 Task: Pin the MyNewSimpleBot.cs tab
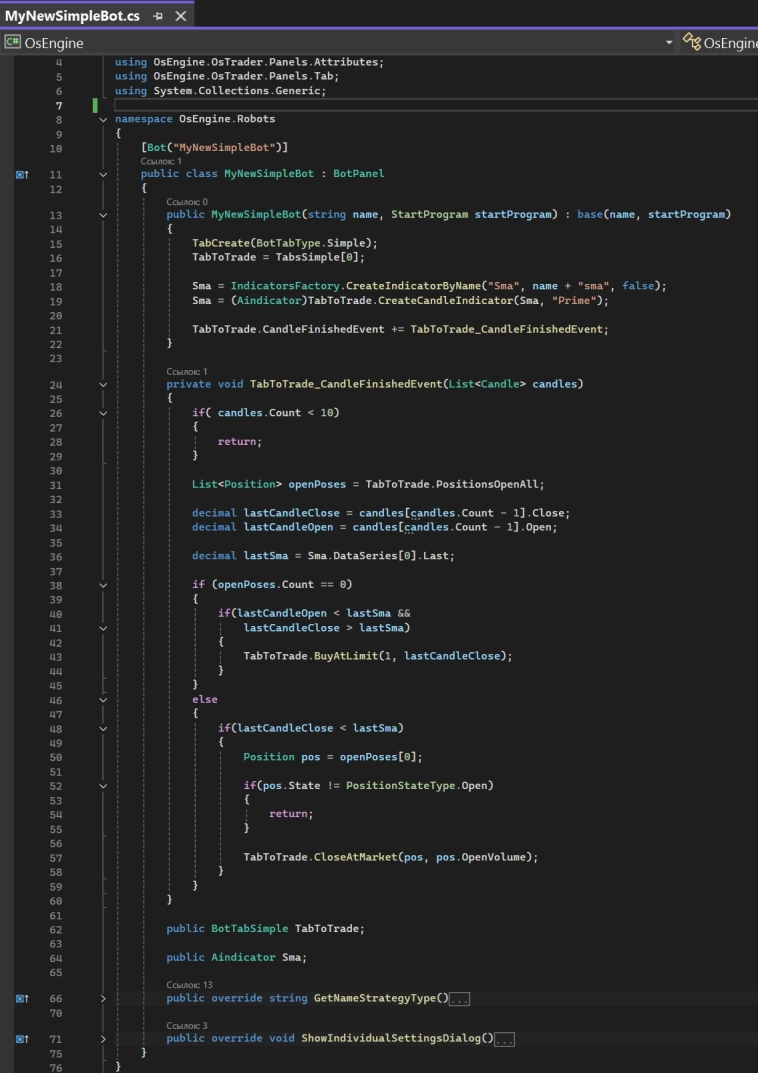(x=158, y=16)
